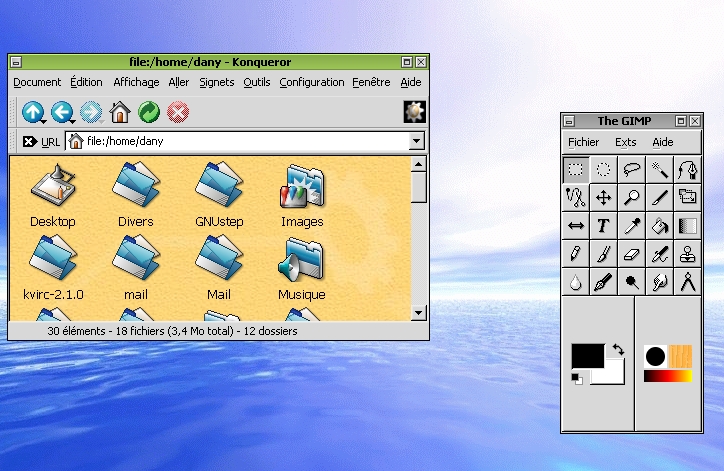
Task: Select the Color Picker eyedropper tool
Action: (632, 226)
